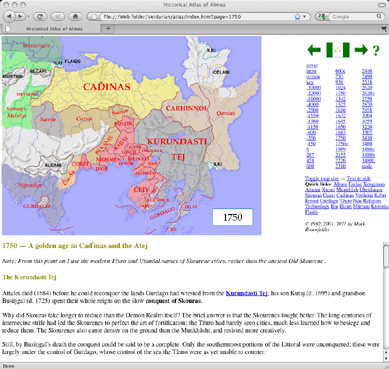The image size is (389, 369).
Task: Click the green left arrow for previous map
Action: click(314, 50)
